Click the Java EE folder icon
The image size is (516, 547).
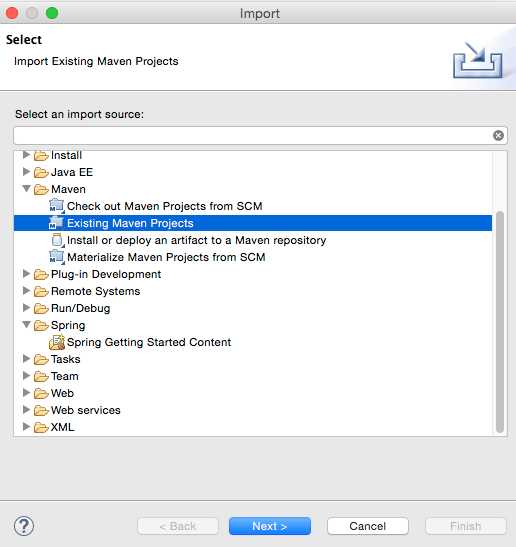point(41,172)
